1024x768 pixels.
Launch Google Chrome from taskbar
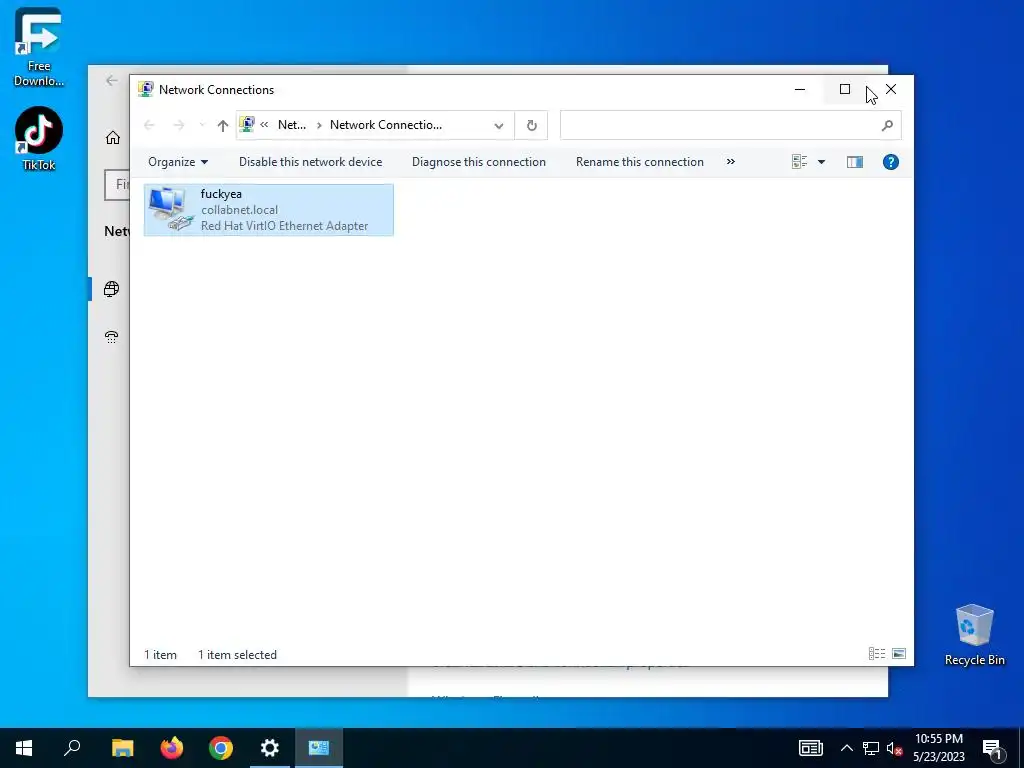tap(221, 748)
